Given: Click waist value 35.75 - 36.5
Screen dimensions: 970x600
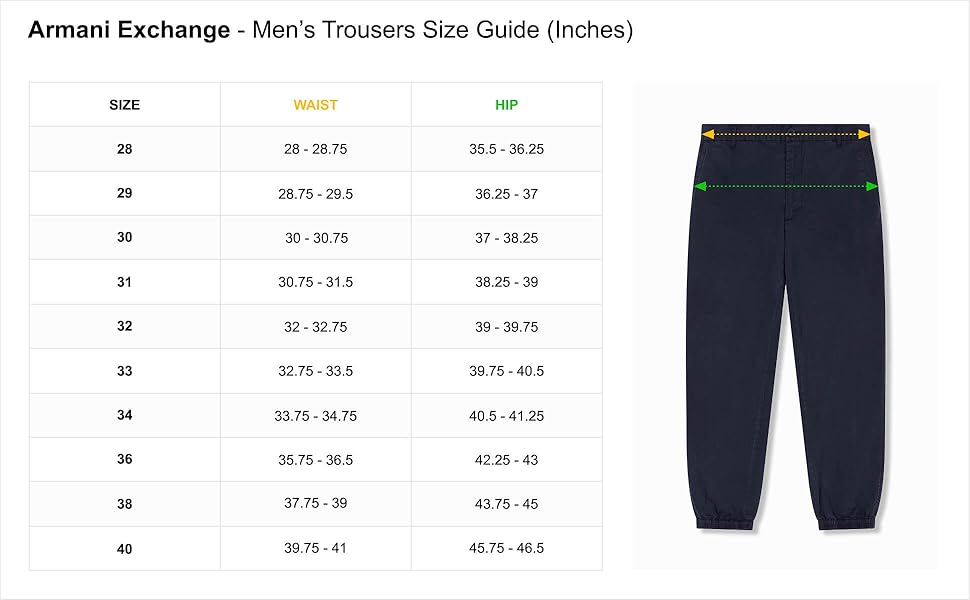Looking at the screenshot, I should click(x=315, y=460).
